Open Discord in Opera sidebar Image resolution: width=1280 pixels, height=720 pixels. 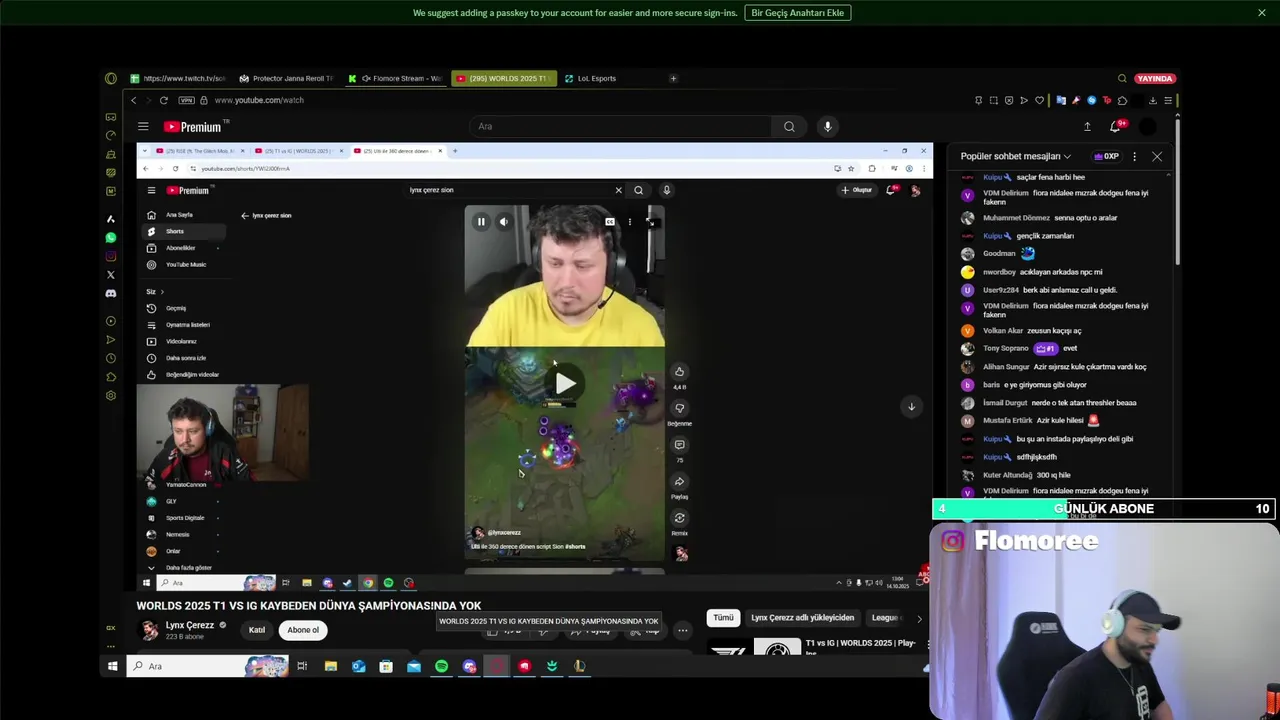tap(111, 293)
